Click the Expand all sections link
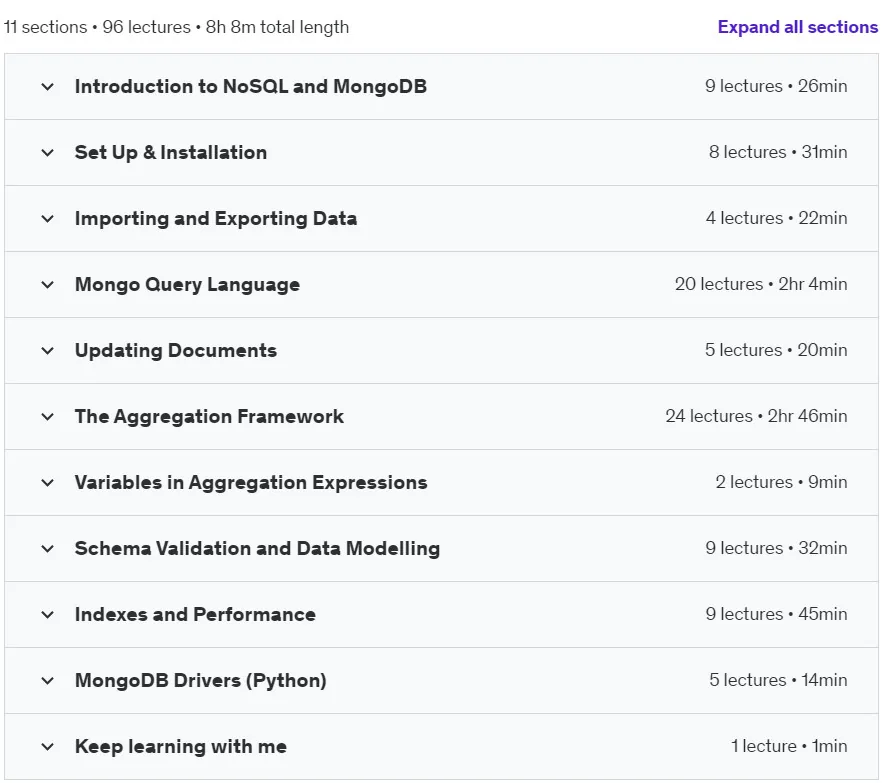Viewport: 883px width, 783px height. tap(797, 27)
